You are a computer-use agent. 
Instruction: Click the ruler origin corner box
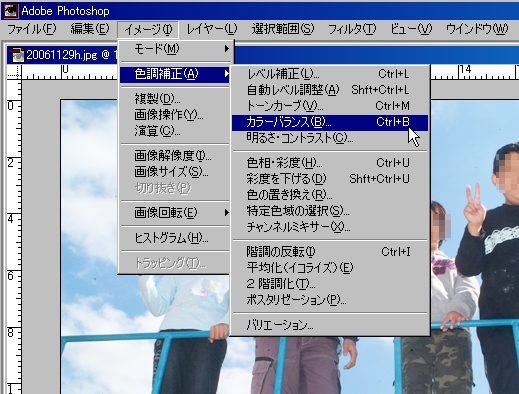click(x=14, y=72)
